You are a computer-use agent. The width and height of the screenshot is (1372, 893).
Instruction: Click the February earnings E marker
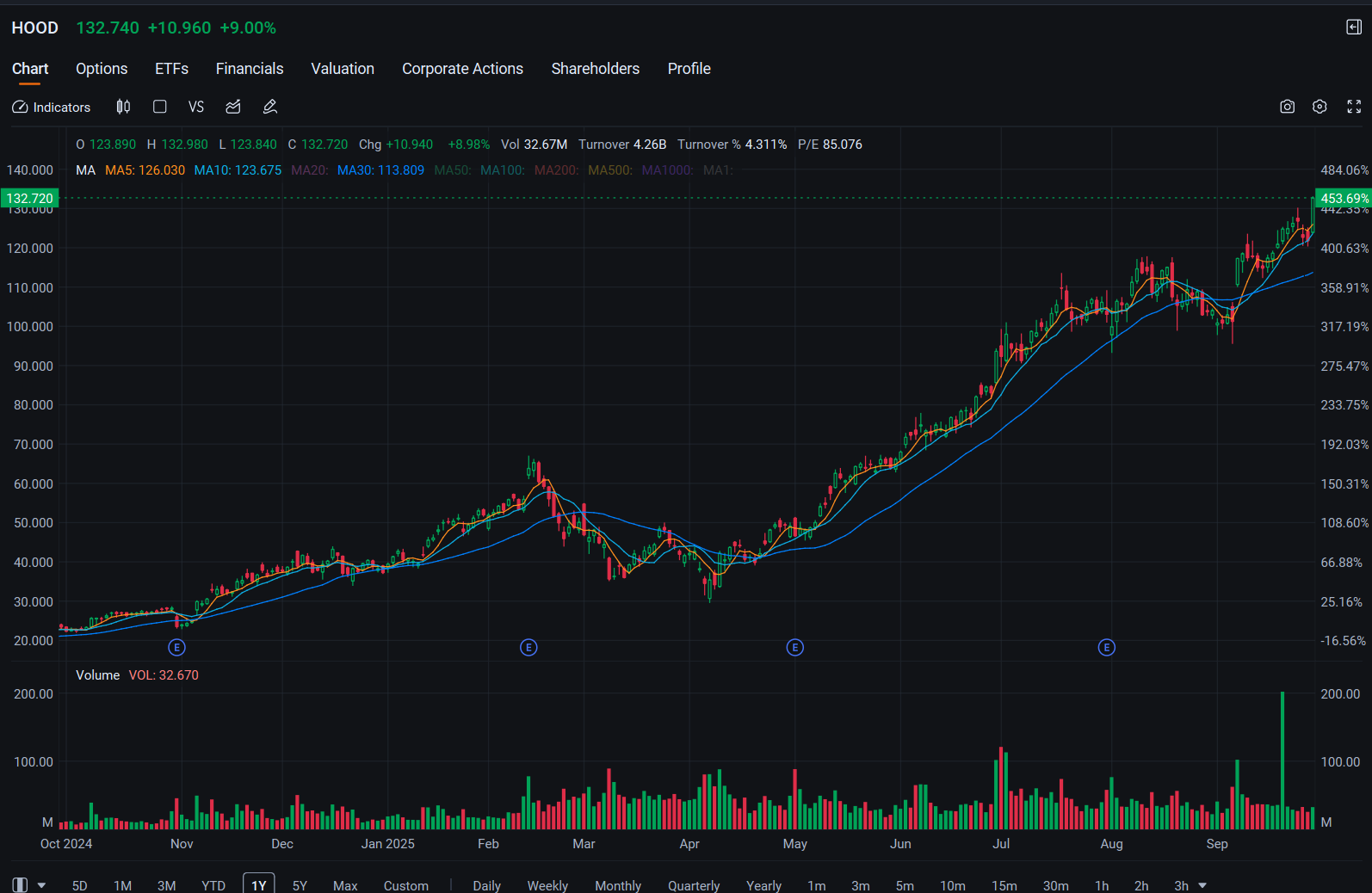[528, 647]
